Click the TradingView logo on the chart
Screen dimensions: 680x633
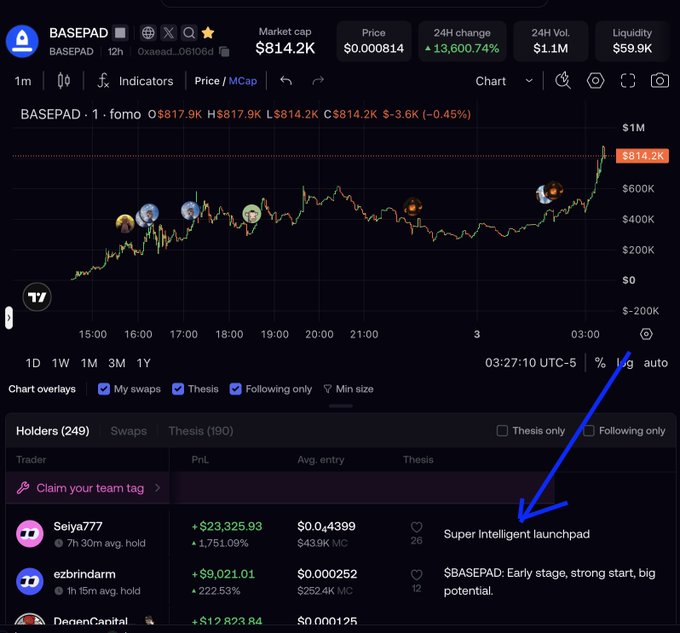click(37, 297)
